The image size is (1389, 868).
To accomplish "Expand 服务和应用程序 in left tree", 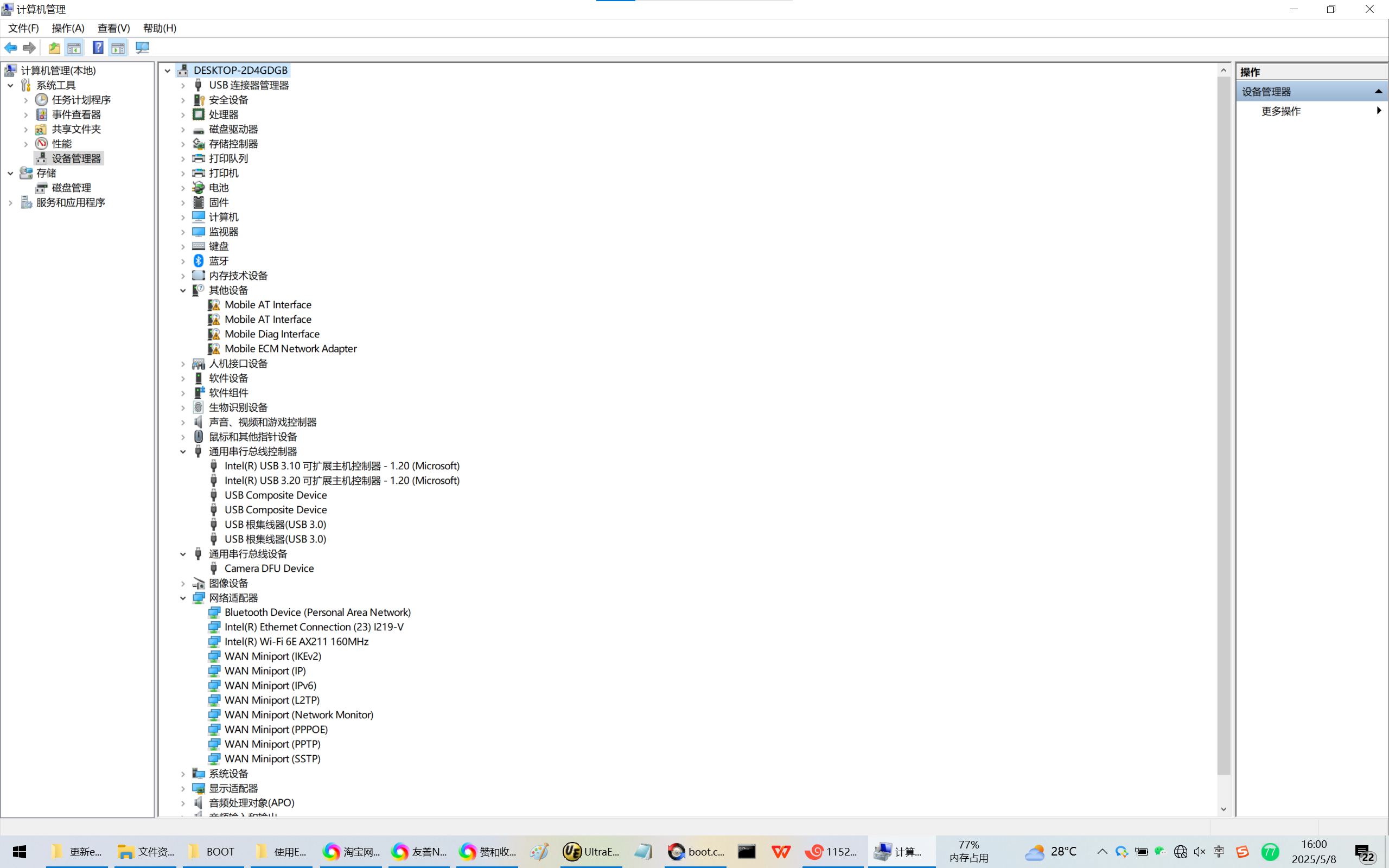I will (x=10, y=203).
